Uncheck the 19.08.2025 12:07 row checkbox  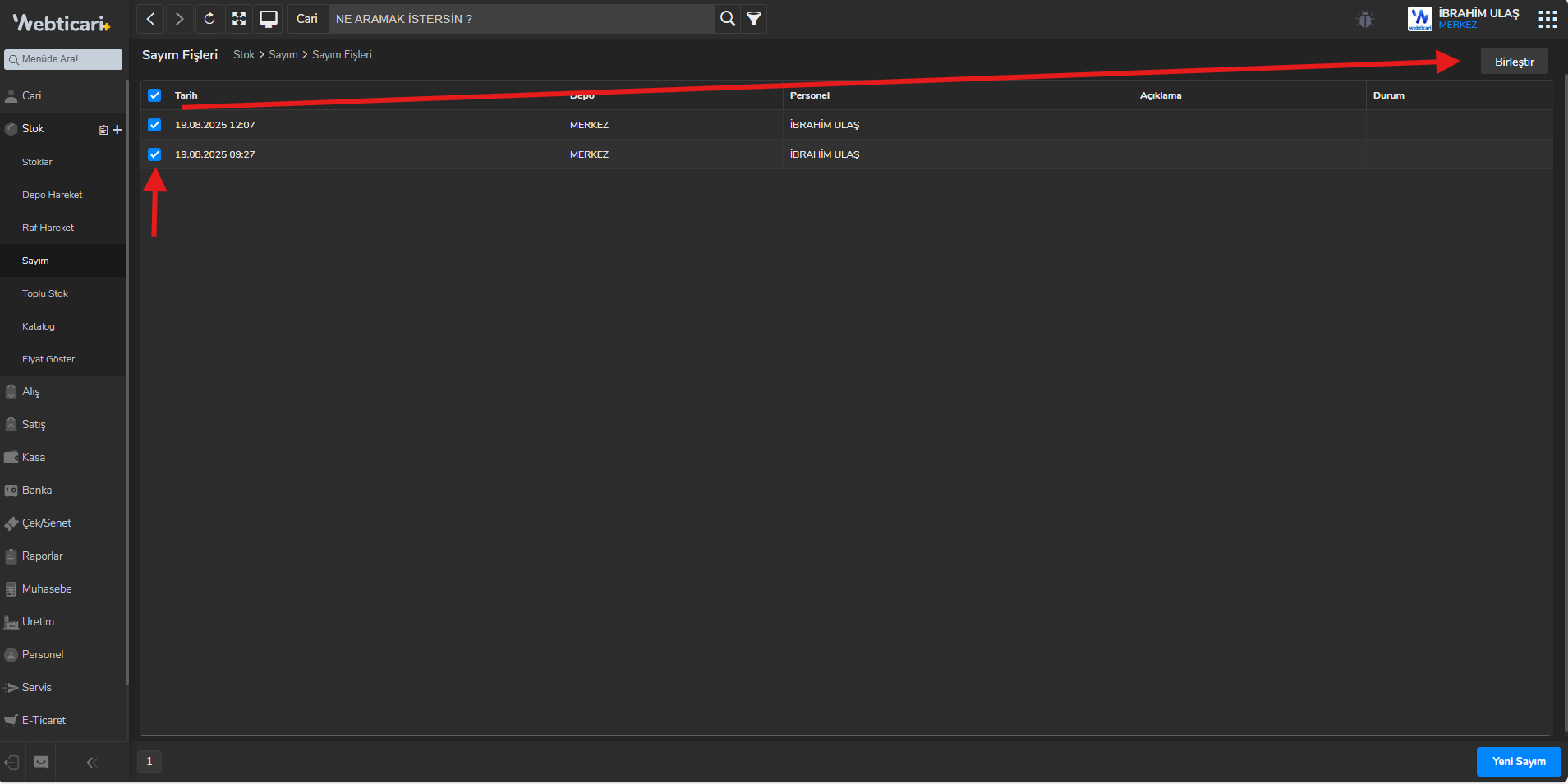[154, 125]
